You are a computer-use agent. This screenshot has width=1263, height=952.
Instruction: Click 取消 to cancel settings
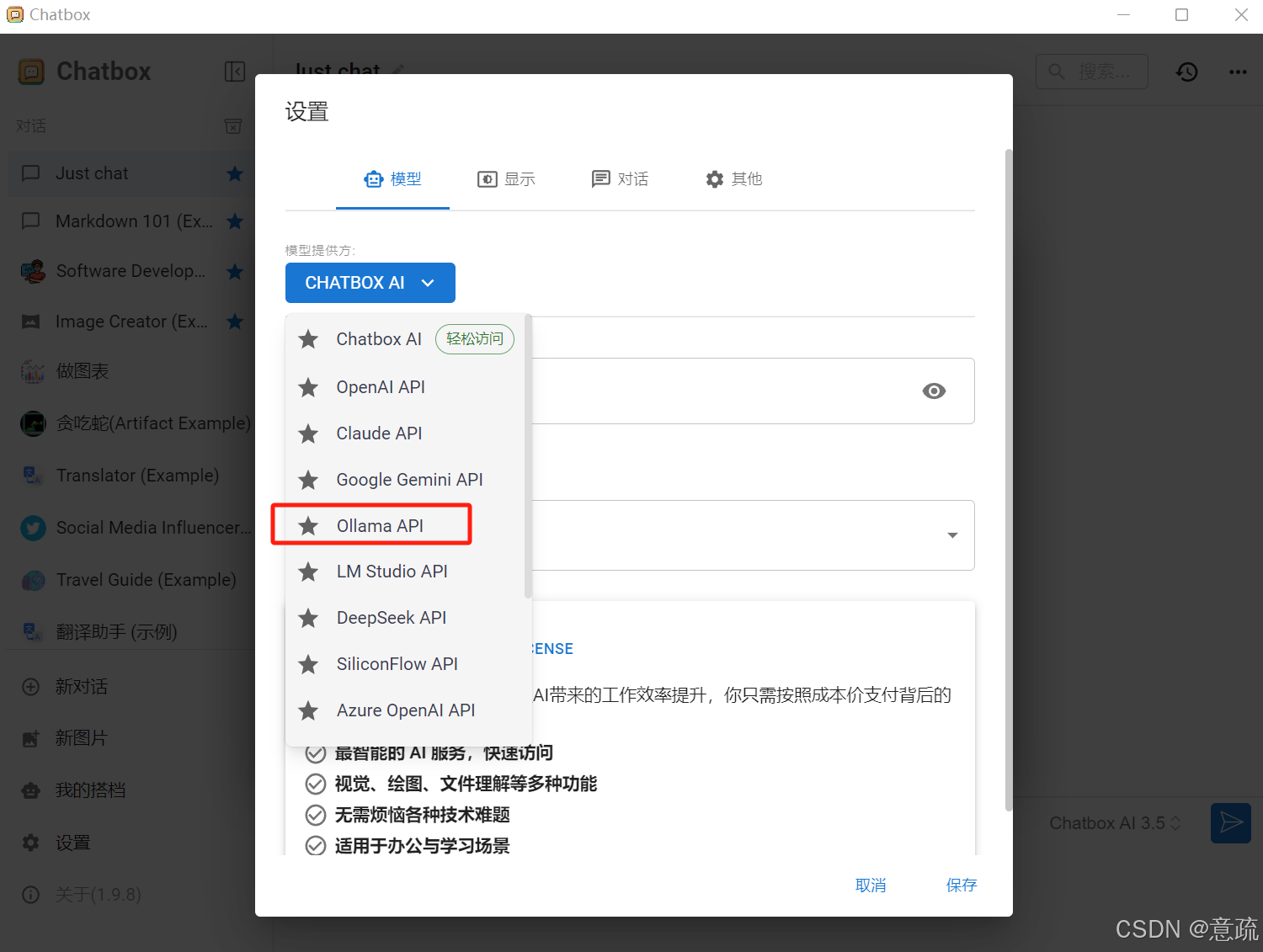[871, 885]
